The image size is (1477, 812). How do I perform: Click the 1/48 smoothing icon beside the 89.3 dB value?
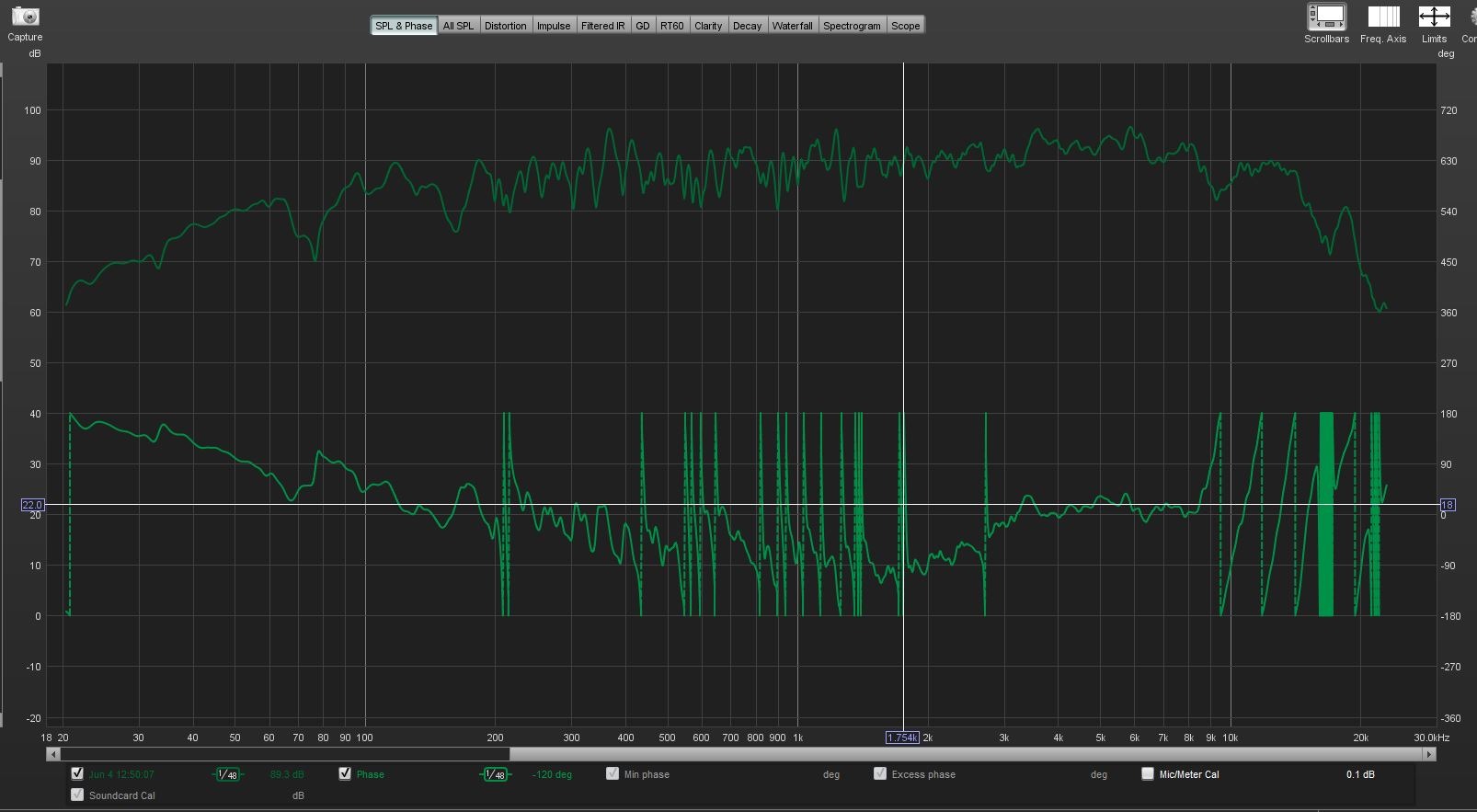pos(227,774)
